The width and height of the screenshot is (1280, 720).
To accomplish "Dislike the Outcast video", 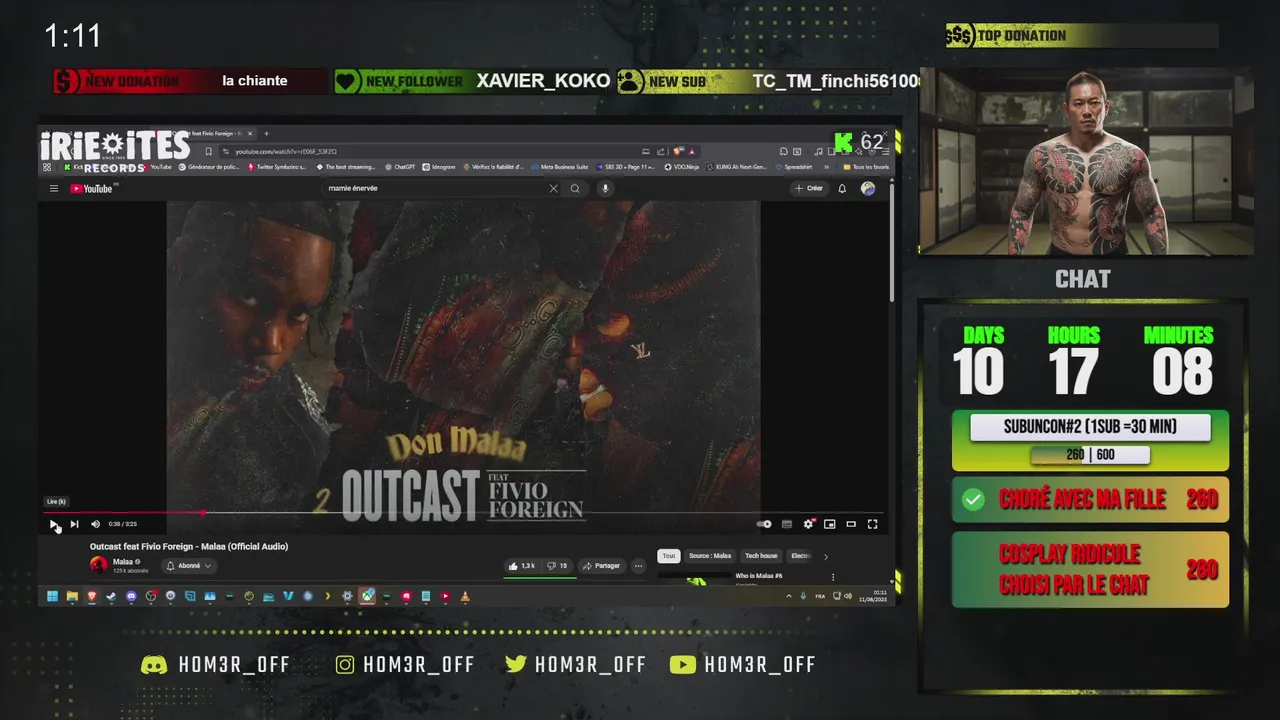I will 558,566.
